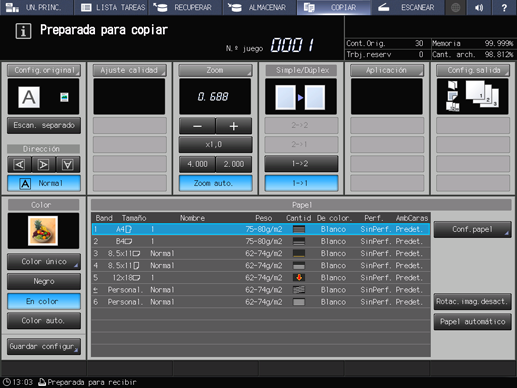Toggle Zoom auto.
The image size is (517, 388).
[215, 183]
